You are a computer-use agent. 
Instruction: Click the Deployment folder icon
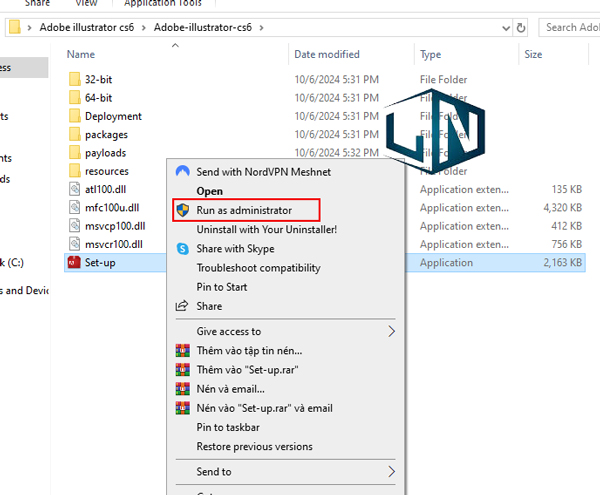click(75, 116)
